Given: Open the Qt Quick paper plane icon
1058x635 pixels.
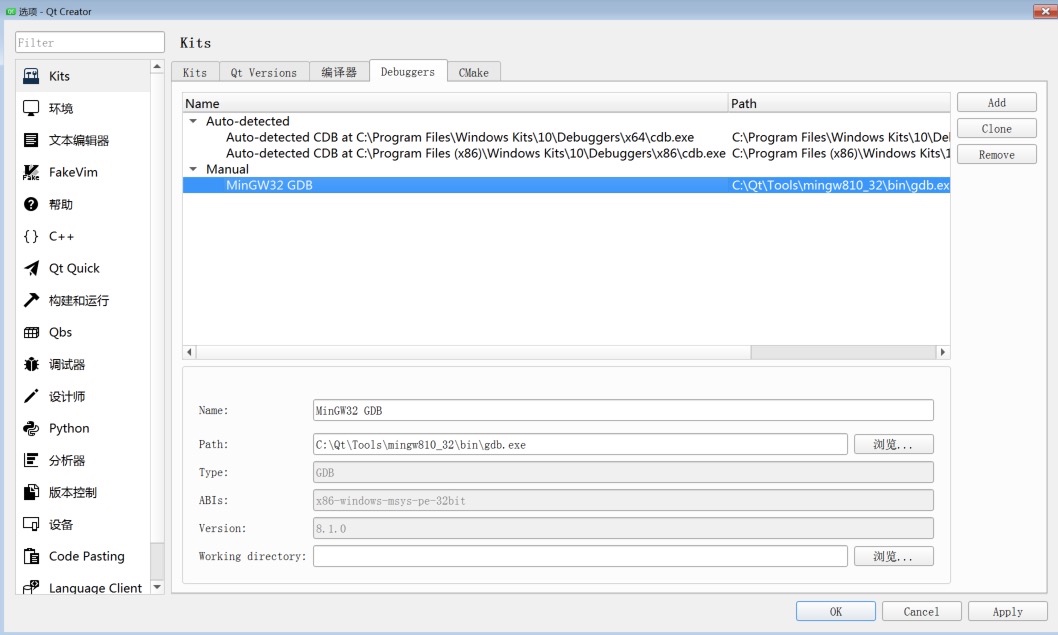Looking at the screenshot, I should coord(31,268).
